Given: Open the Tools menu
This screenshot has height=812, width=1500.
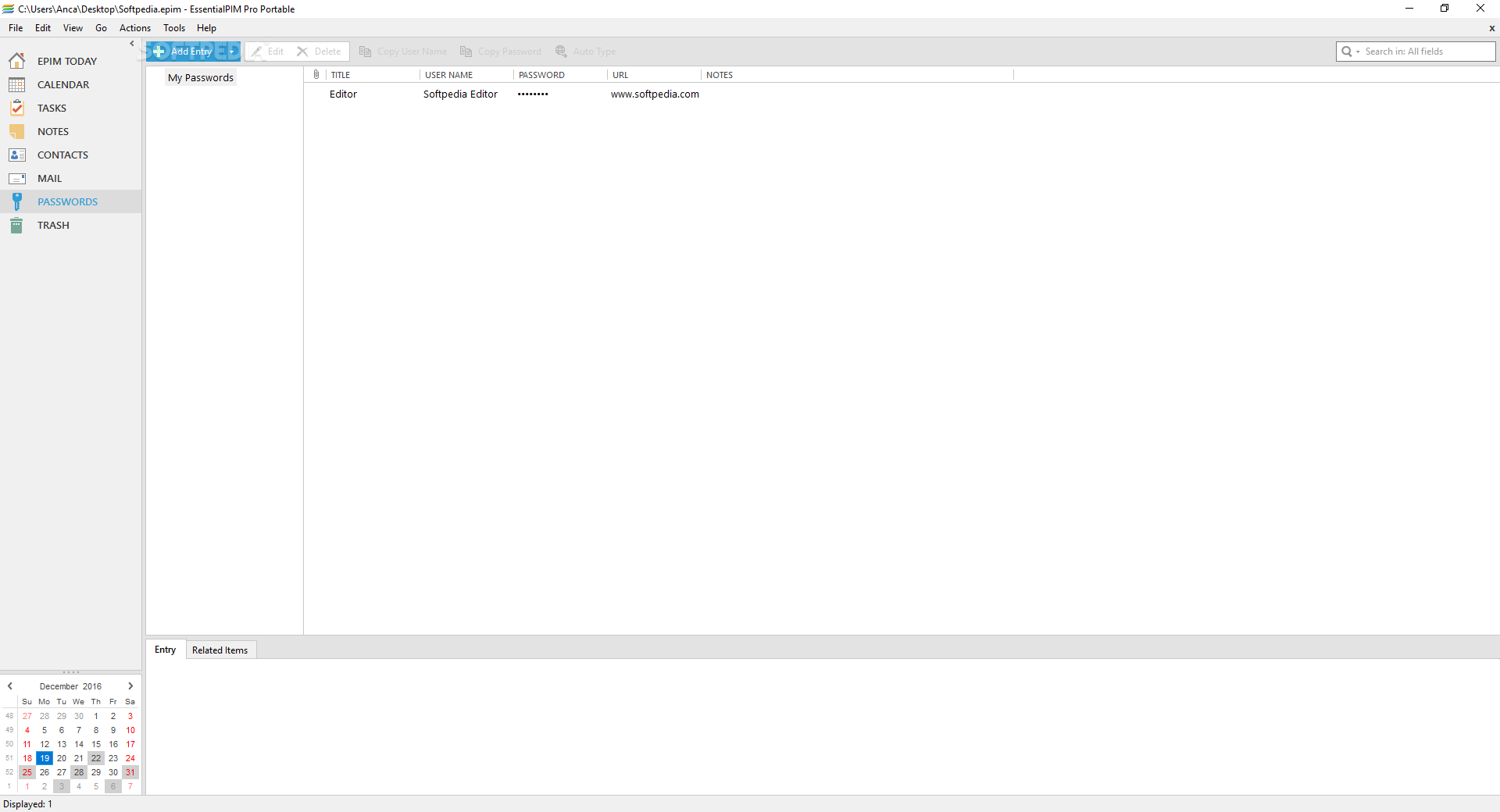Looking at the screenshot, I should tap(174, 28).
